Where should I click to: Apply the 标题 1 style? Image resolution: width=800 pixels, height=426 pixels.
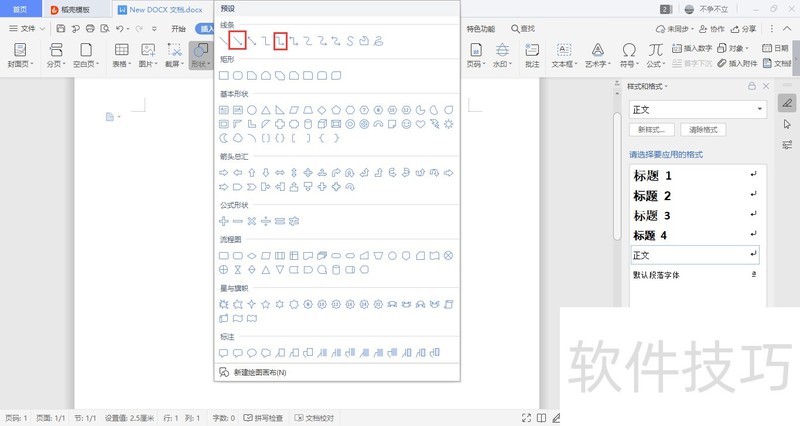pos(695,176)
